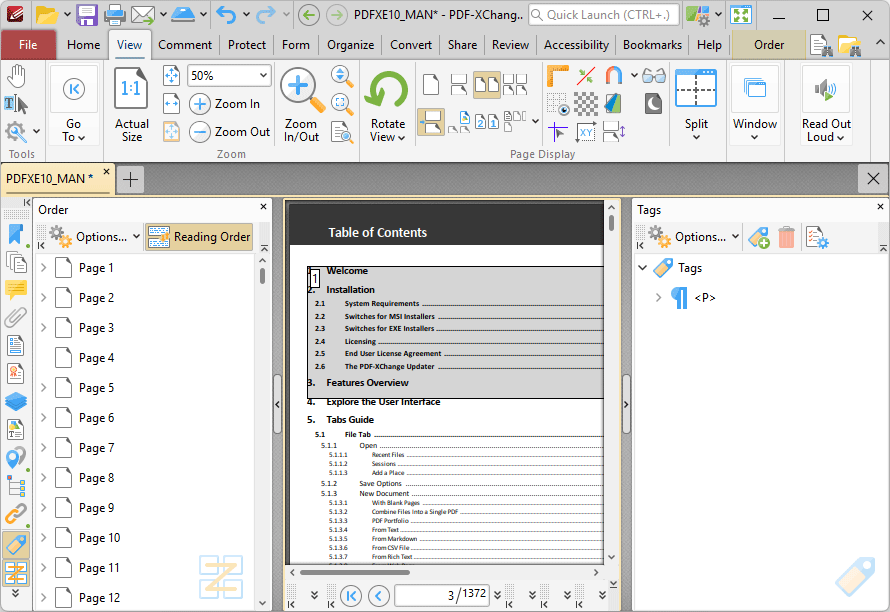Expand Page 10 in Order tree

pos(44,537)
